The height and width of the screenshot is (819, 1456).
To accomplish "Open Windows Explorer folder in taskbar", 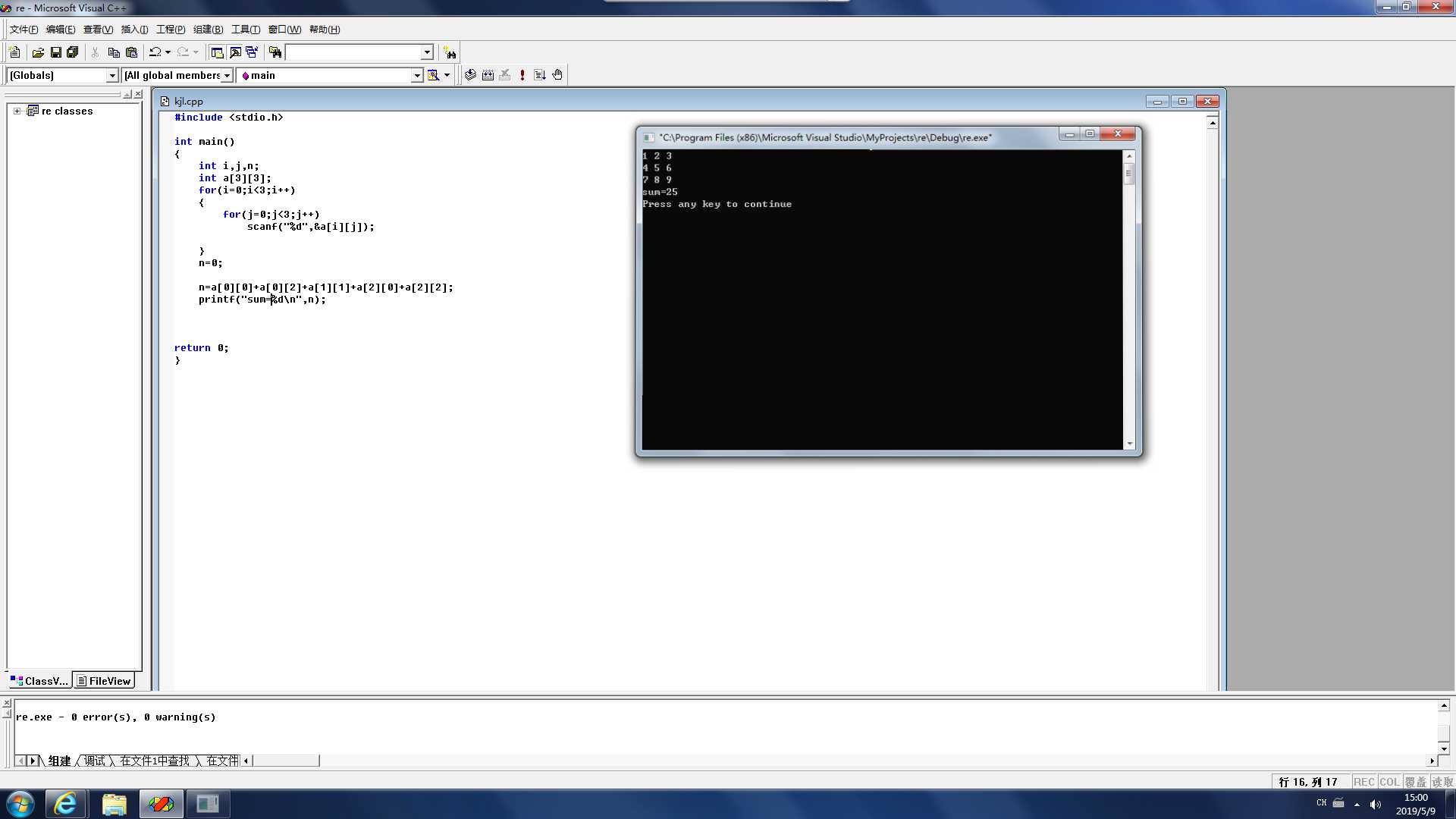I will 114,804.
